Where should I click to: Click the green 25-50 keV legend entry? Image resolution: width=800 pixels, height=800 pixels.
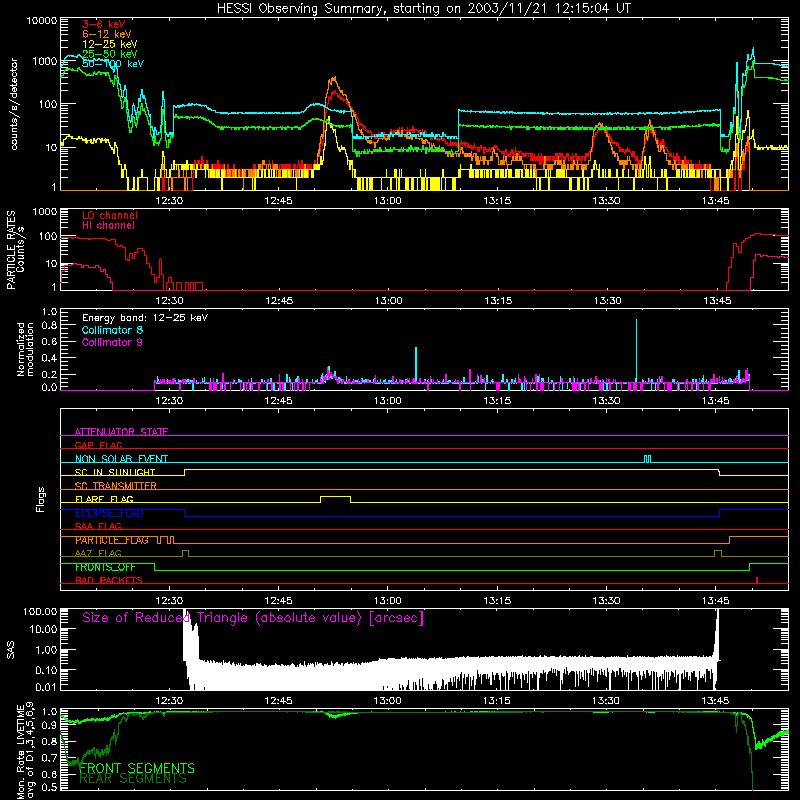pyautogui.click(x=110, y=54)
